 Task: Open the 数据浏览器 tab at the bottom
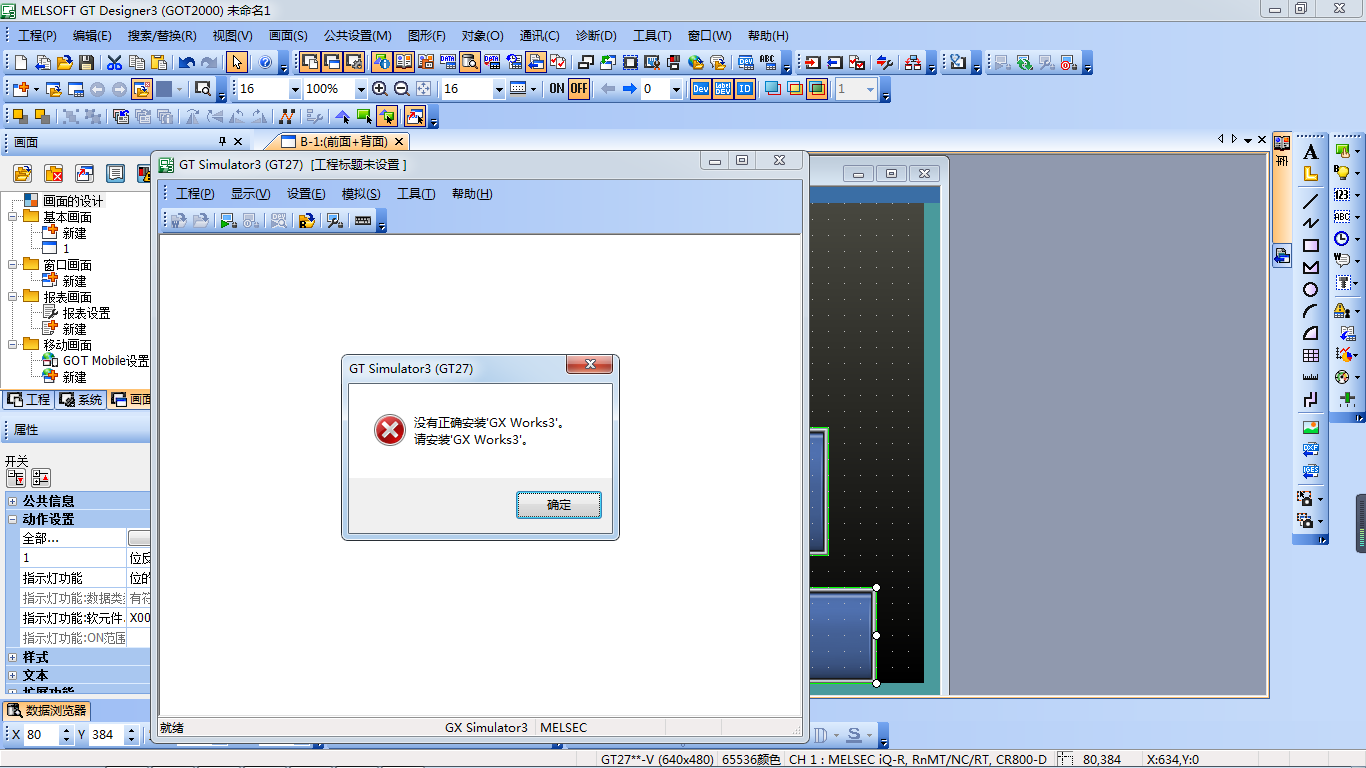(x=48, y=711)
